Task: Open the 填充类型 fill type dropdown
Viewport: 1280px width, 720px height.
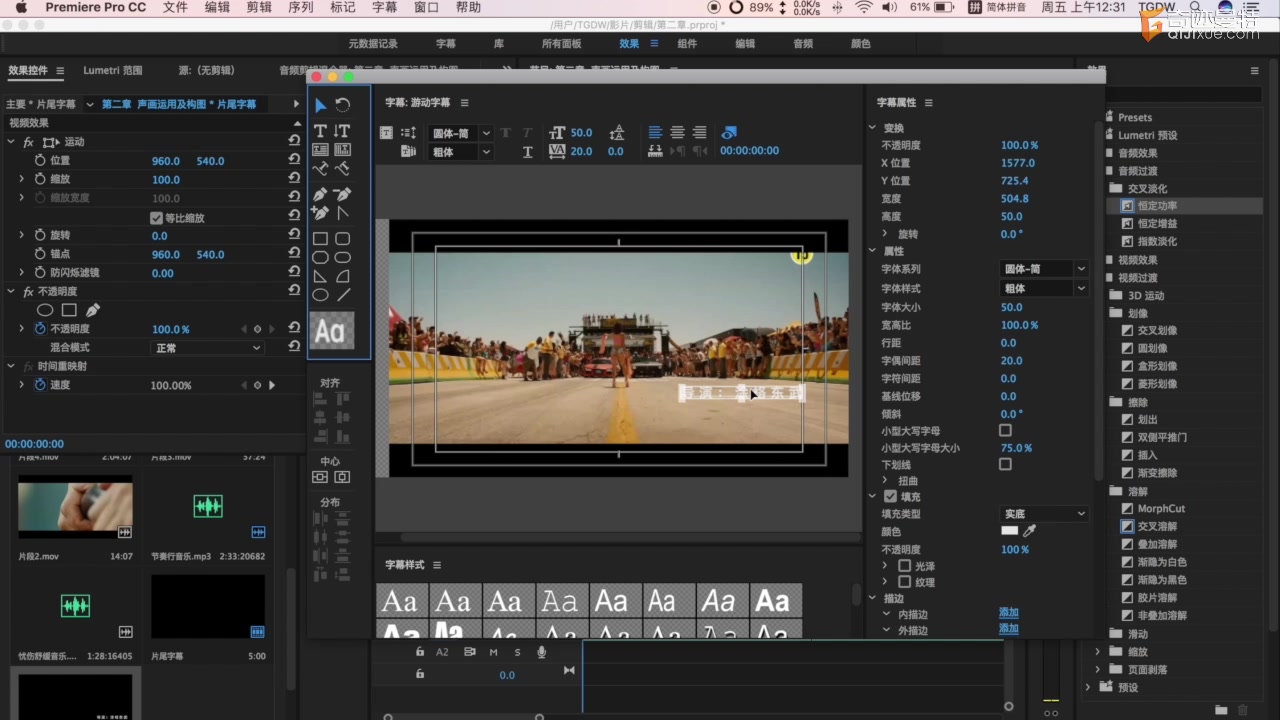Action: pos(1043,514)
